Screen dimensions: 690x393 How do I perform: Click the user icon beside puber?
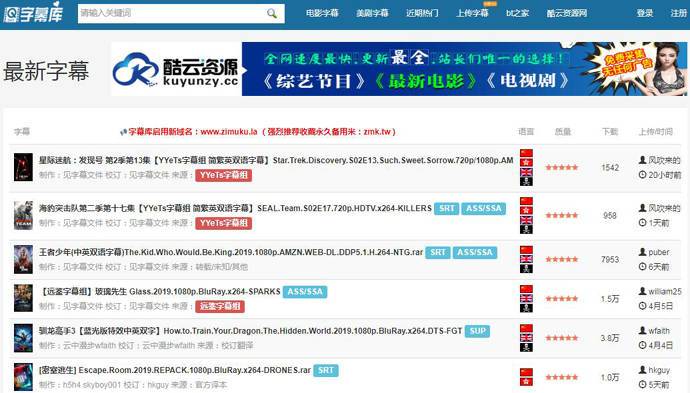click(x=642, y=252)
